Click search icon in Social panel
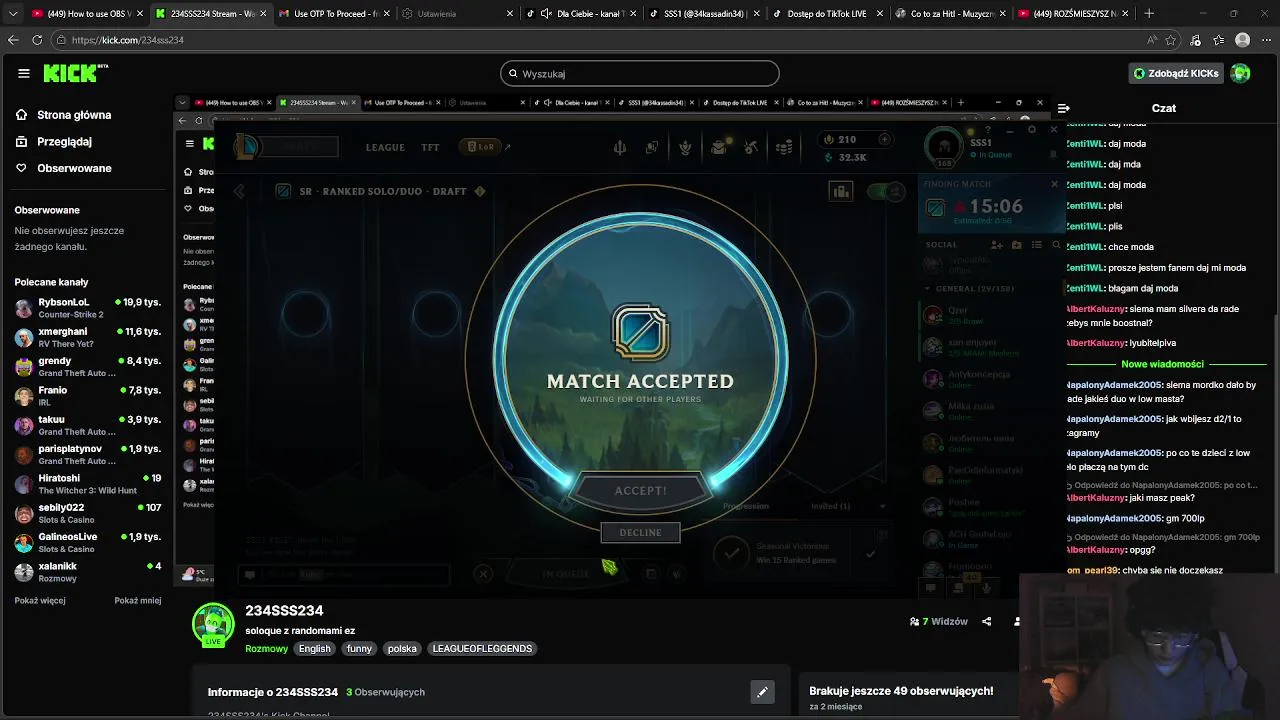 coord(1056,244)
